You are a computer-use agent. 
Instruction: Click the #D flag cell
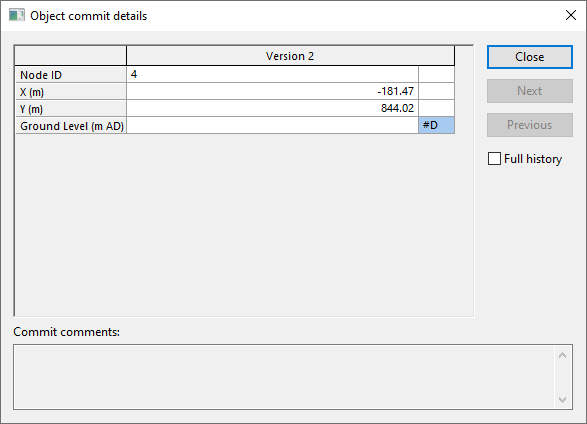[x=437, y=125]
